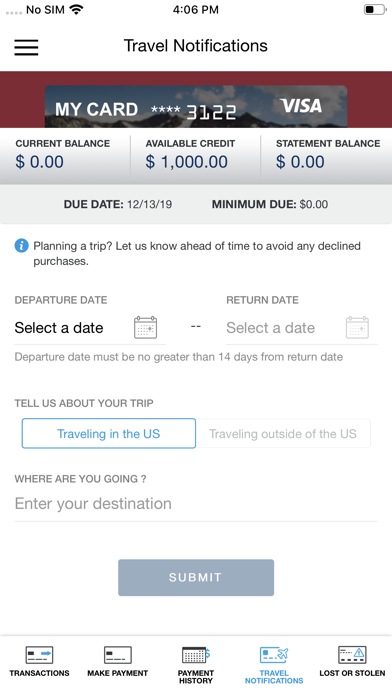
Task: Open the Make Payment icon
Action: point(118,655)
